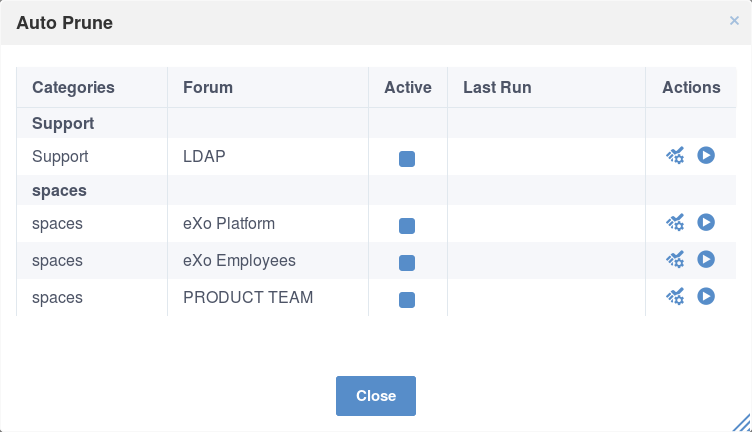Toggle Active checkbox for eXo Employees

[407, 263]
